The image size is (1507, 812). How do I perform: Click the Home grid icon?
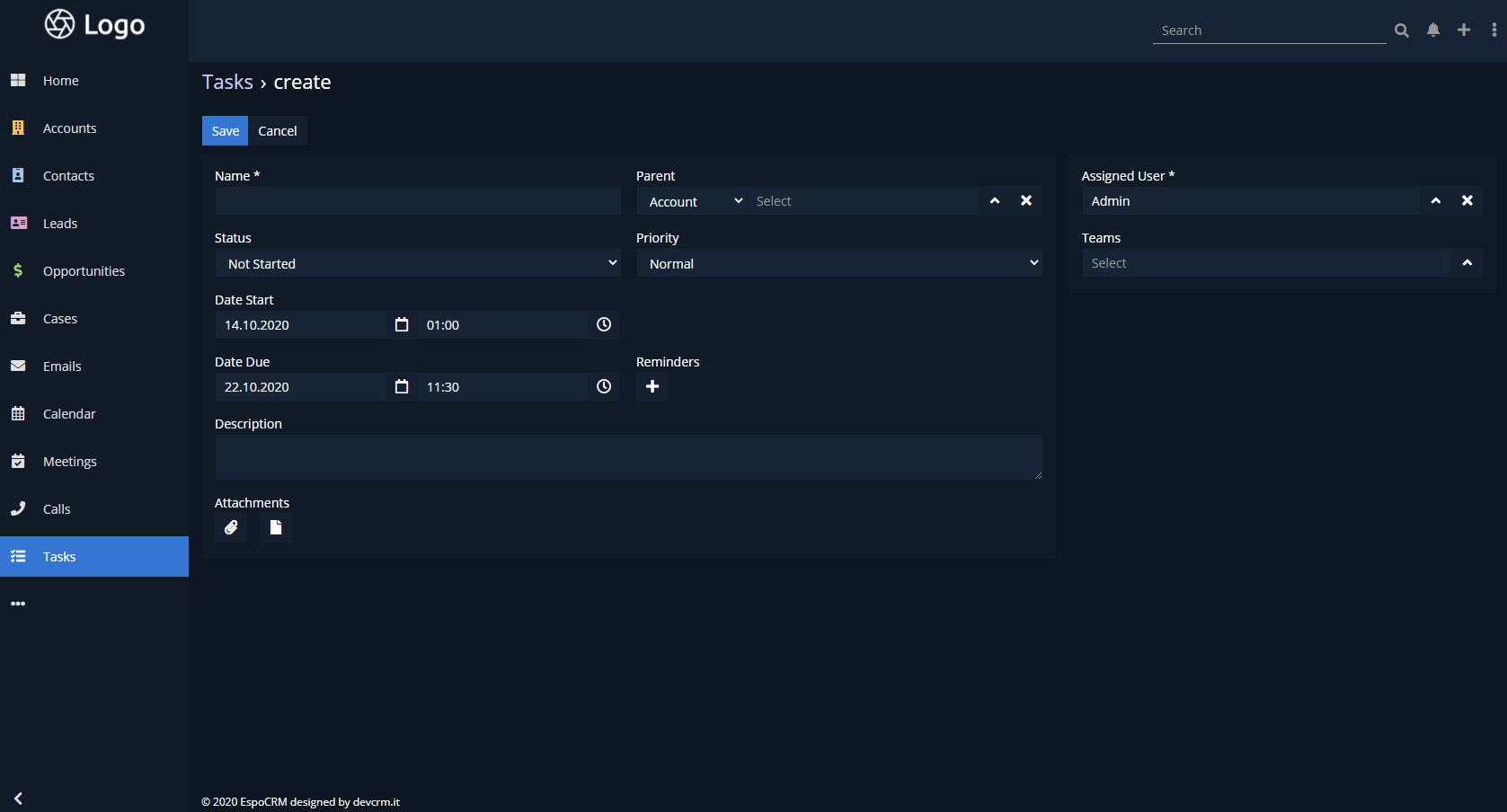click(18, 81)
